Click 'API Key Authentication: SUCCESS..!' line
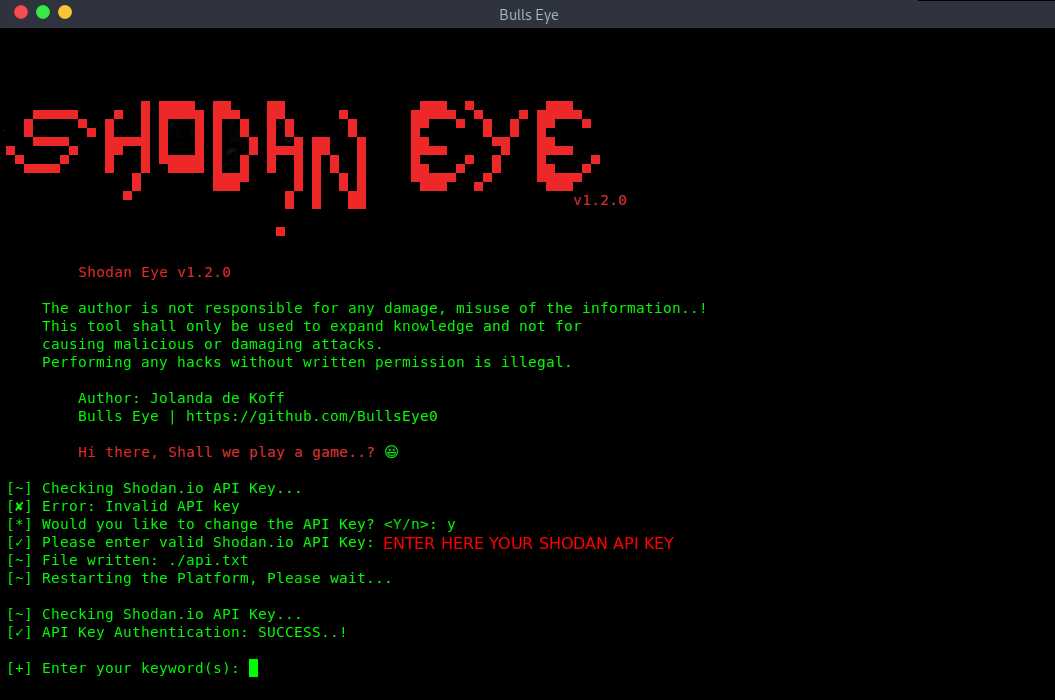Viewport: 1055px width, 700px height. coord(194,632)
